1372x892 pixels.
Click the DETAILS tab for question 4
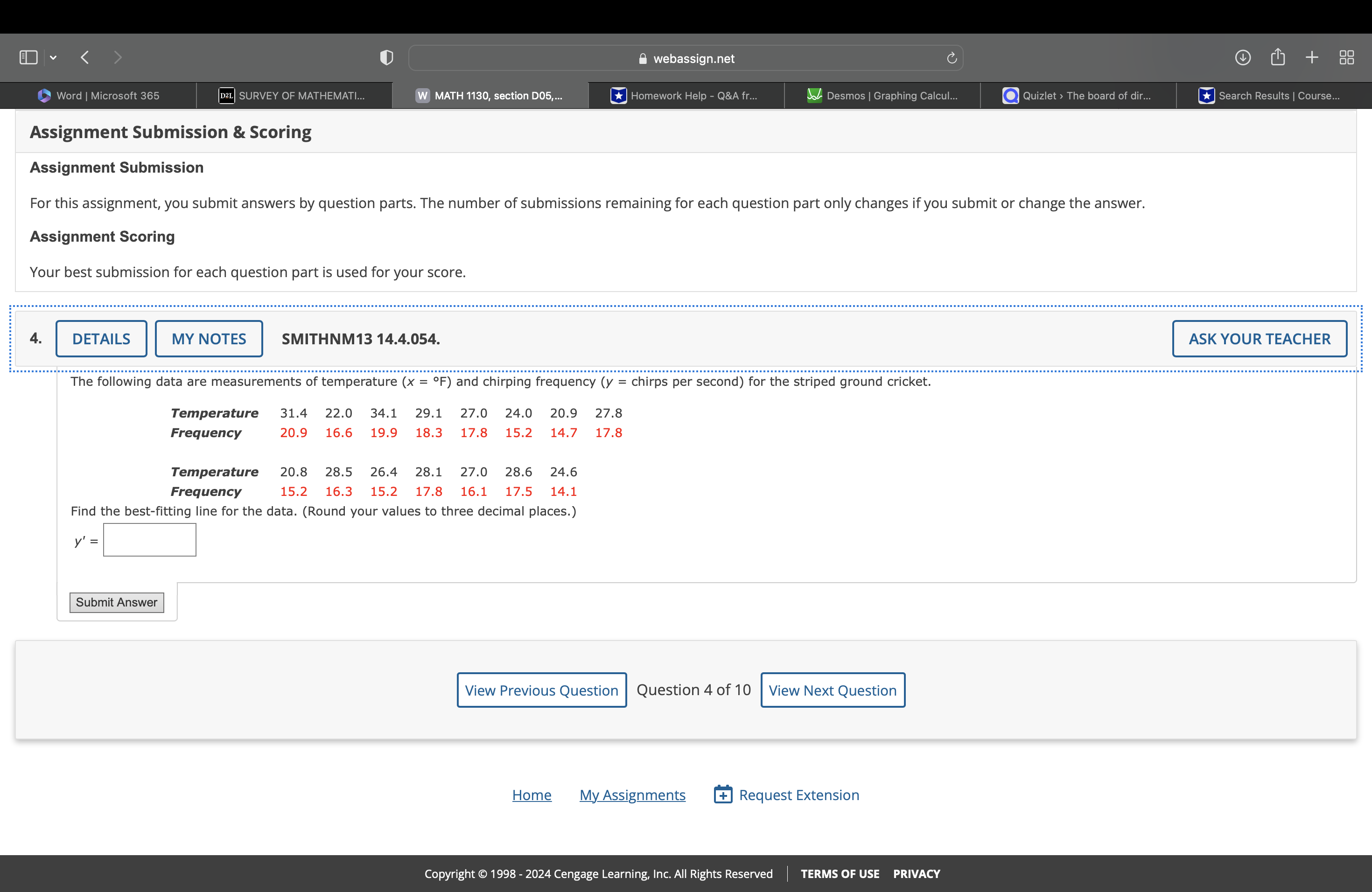(x=101, y=339)
